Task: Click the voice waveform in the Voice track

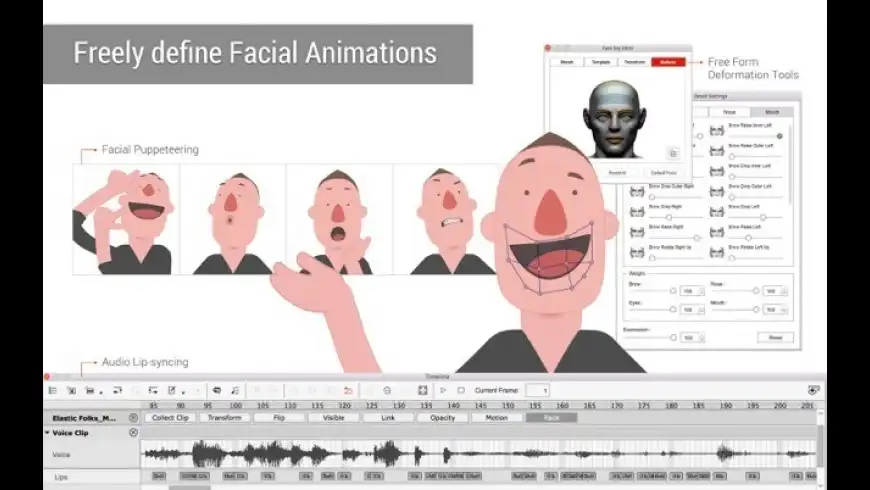Action: click(x=480, y=454)
